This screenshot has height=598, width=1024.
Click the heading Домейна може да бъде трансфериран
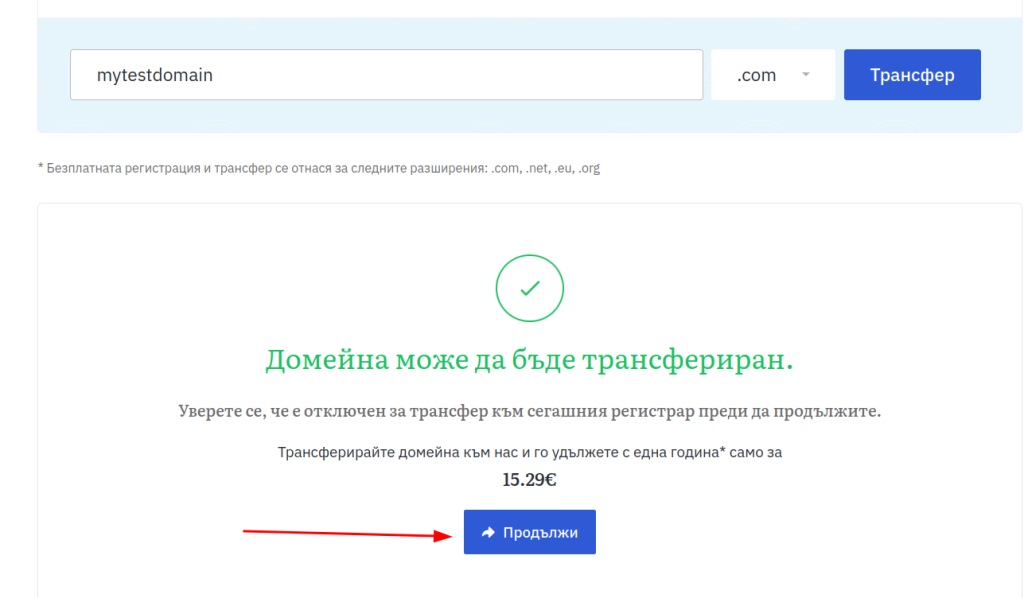coord(529,360)
